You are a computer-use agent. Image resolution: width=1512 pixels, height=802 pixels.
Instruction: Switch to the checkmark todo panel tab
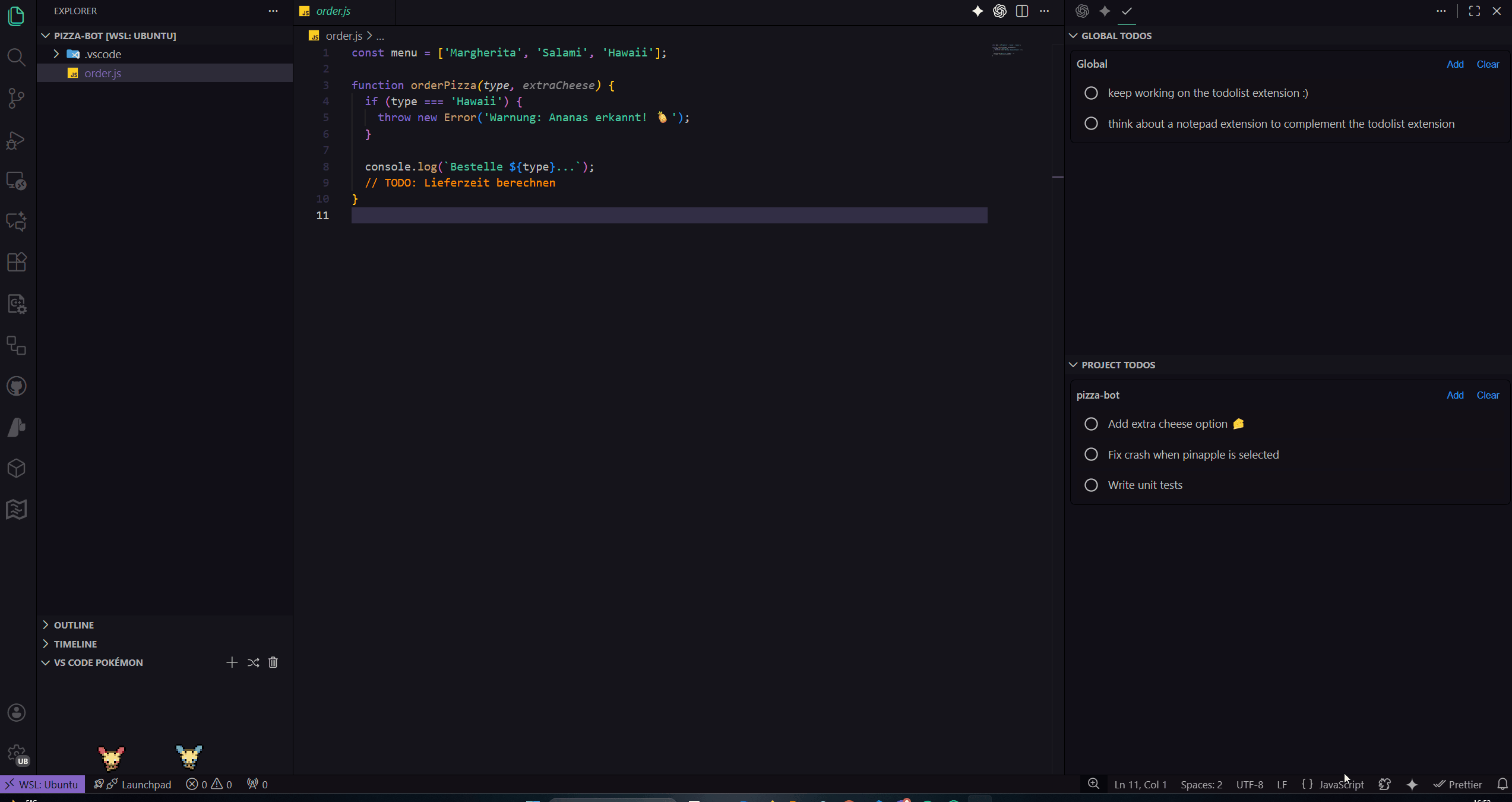click(1127, 11)
